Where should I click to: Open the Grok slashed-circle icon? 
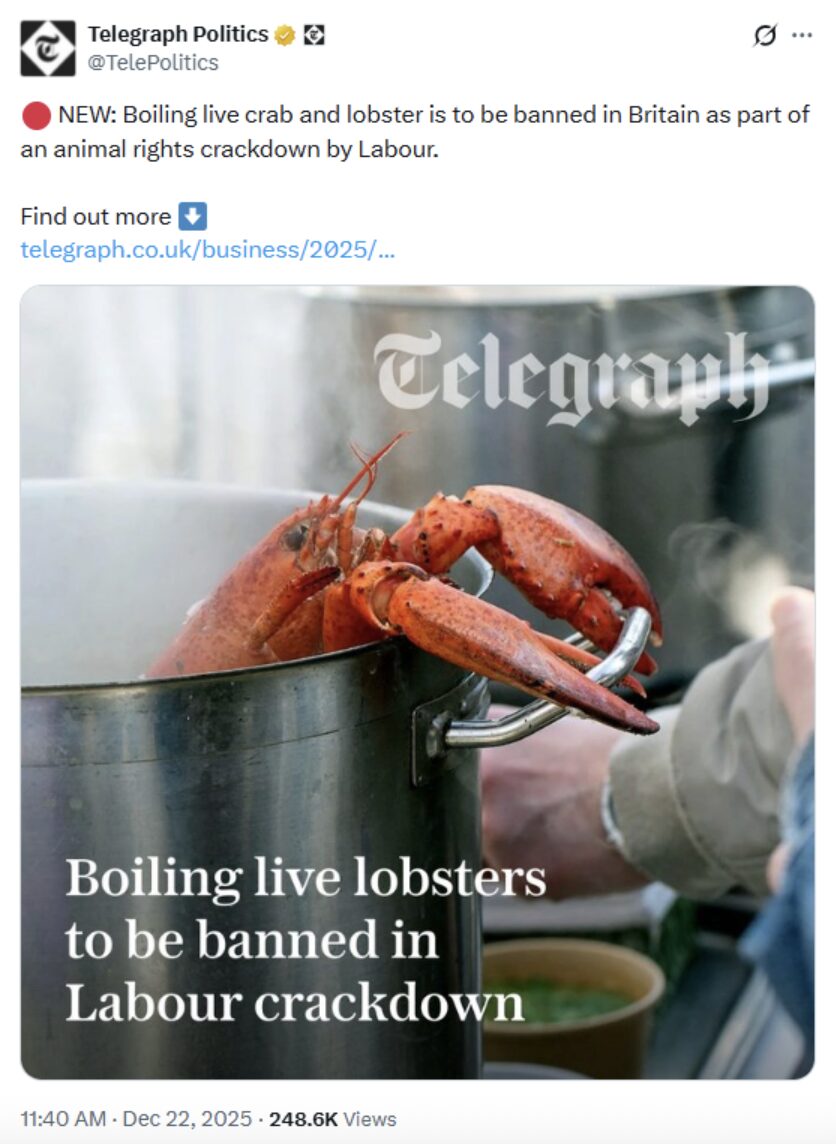coord(765,35)
